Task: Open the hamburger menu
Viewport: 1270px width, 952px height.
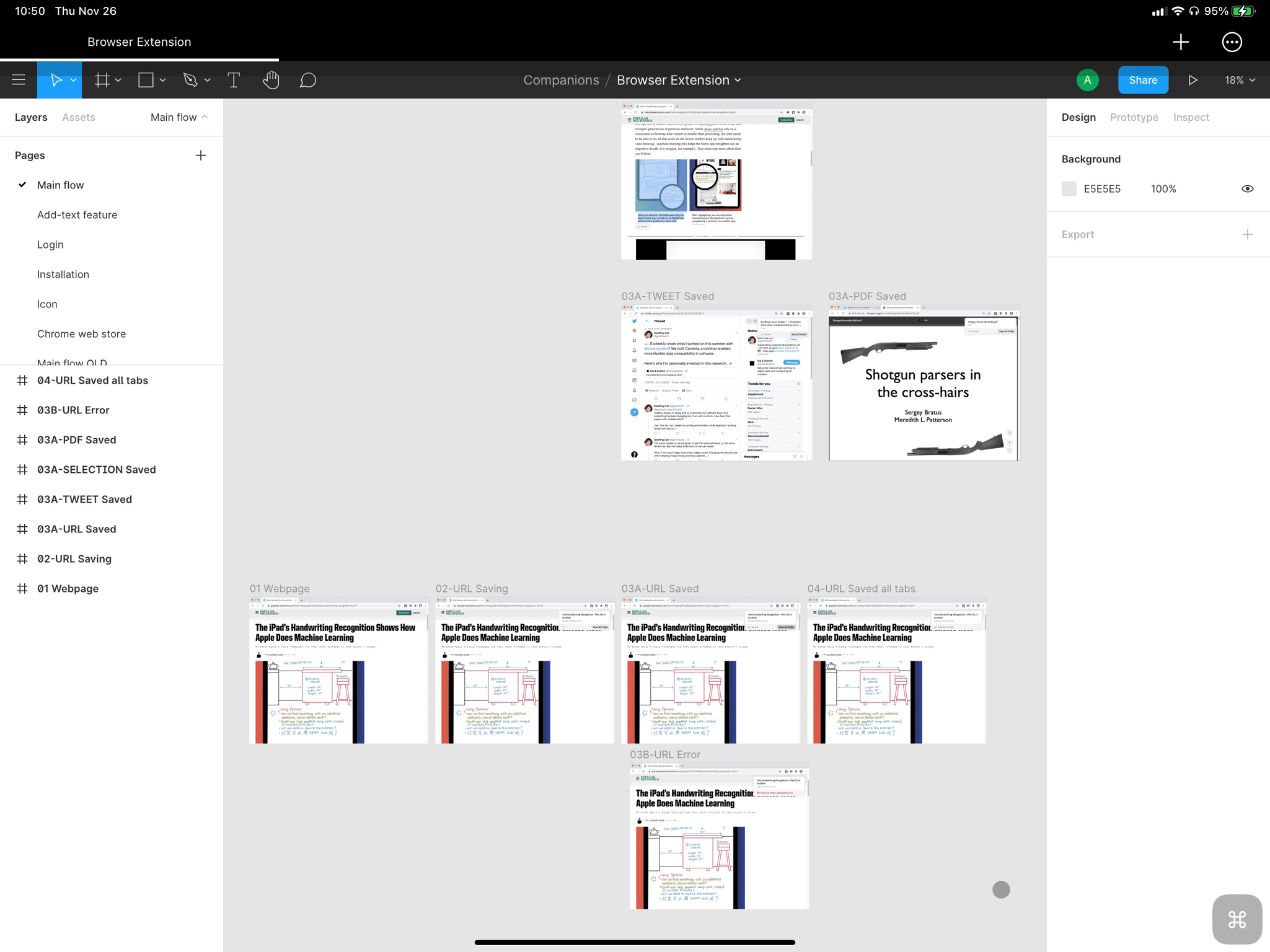Action: 19,79
